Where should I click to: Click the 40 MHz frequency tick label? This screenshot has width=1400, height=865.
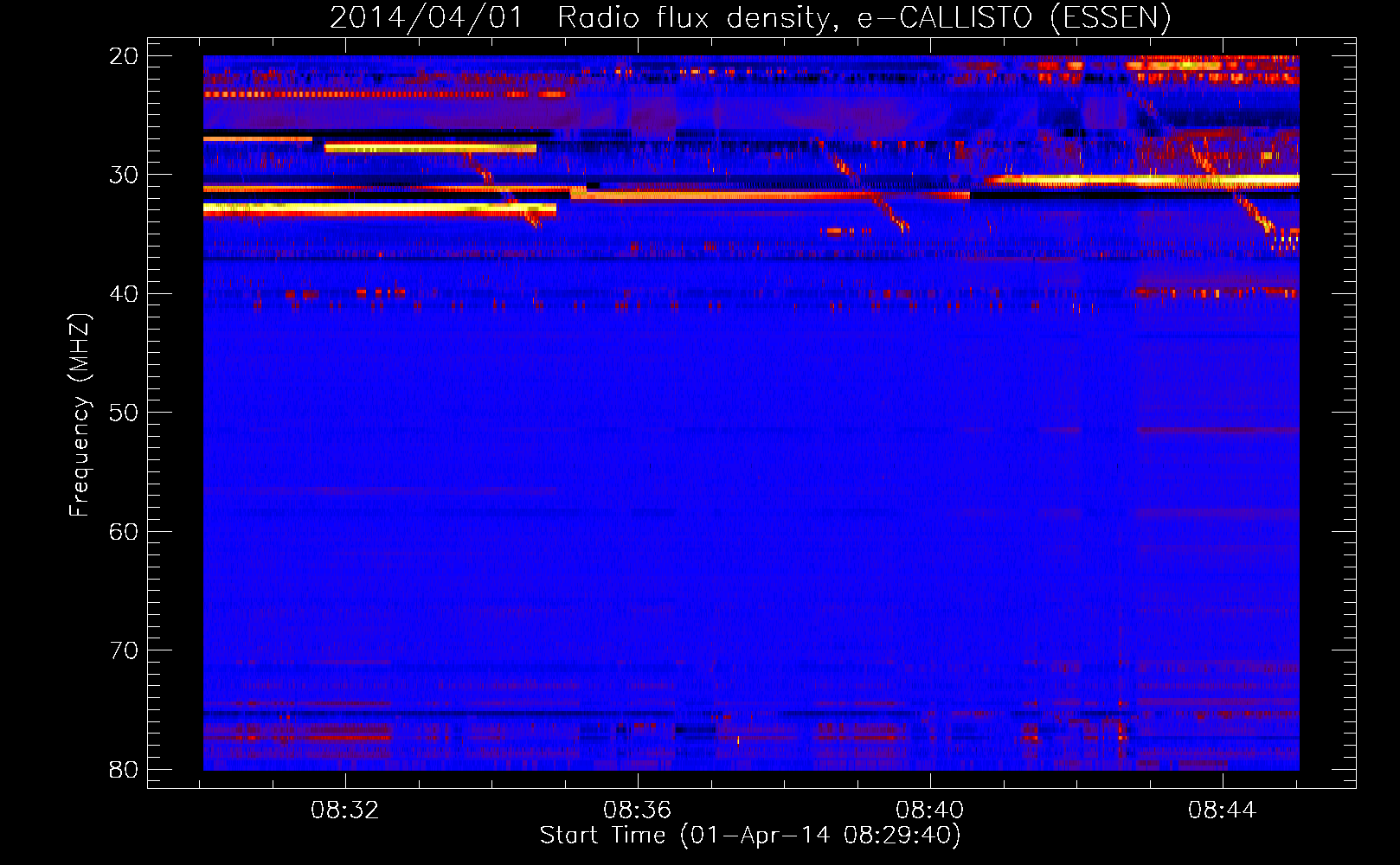tap(124, 294)
